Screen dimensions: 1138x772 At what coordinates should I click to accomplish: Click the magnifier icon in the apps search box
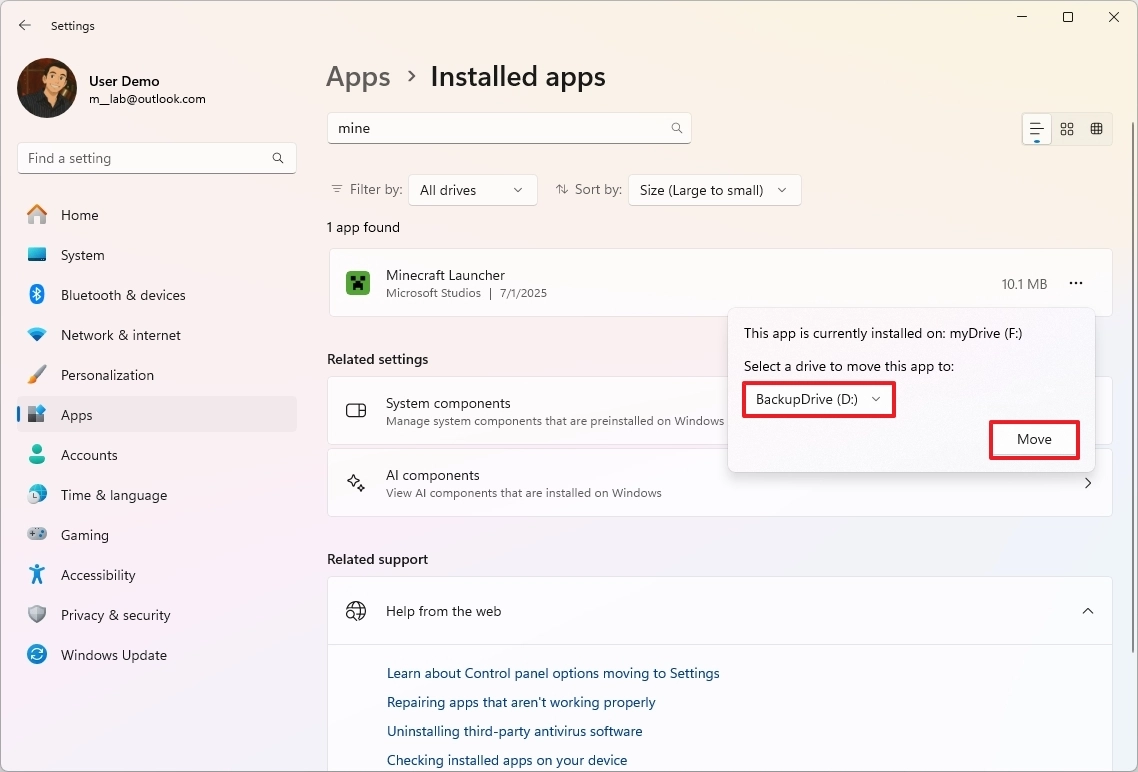pyautogui.click(x=676, y=128)
